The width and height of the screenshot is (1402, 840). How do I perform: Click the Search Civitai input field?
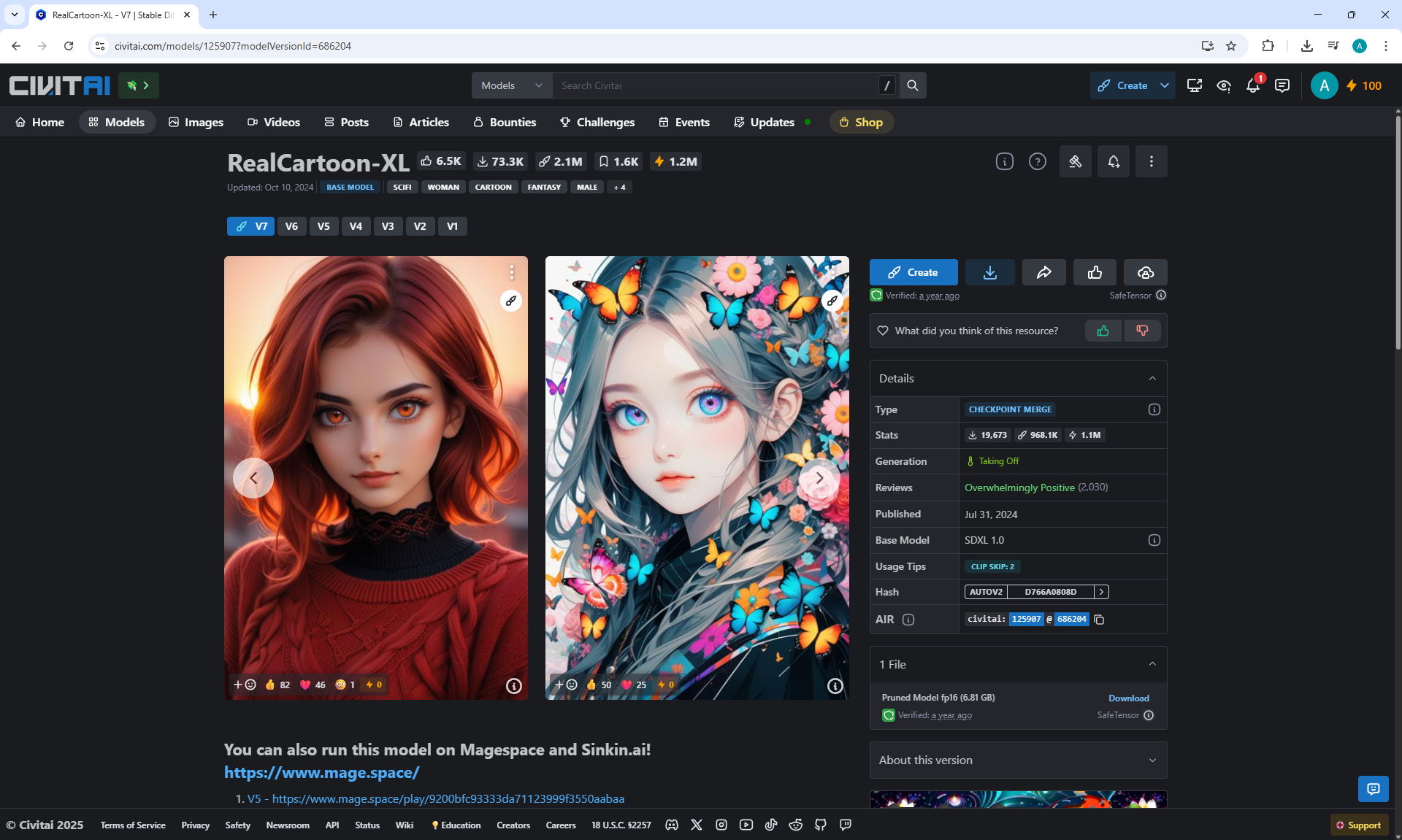point(716,85)
